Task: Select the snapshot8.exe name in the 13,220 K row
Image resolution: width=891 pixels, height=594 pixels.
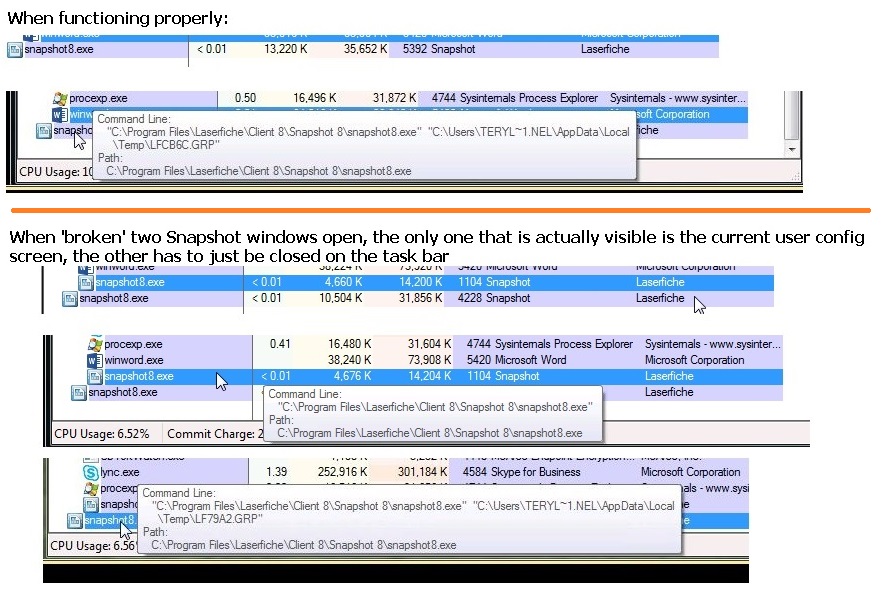Action: pos(59,49)
